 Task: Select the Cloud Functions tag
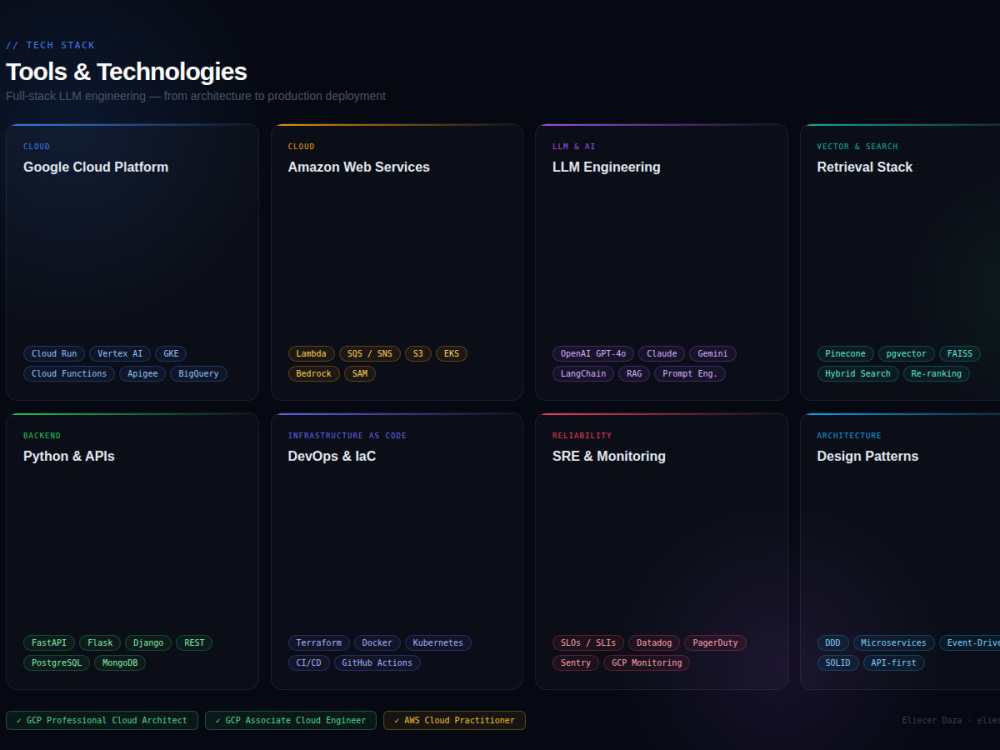point(69,374)
